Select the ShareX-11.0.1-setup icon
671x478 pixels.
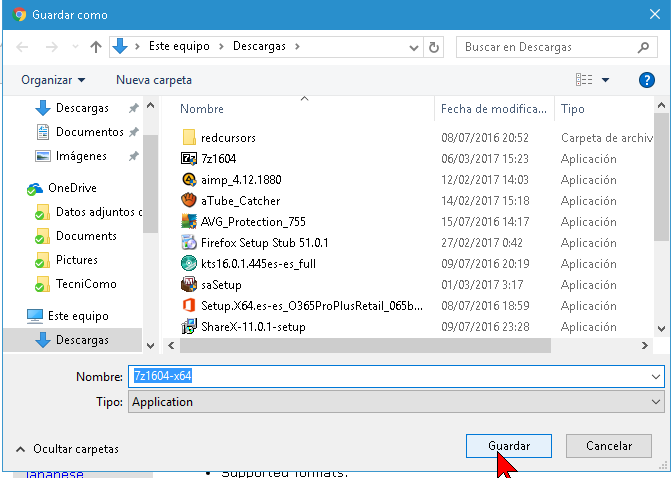click(189, 327)
